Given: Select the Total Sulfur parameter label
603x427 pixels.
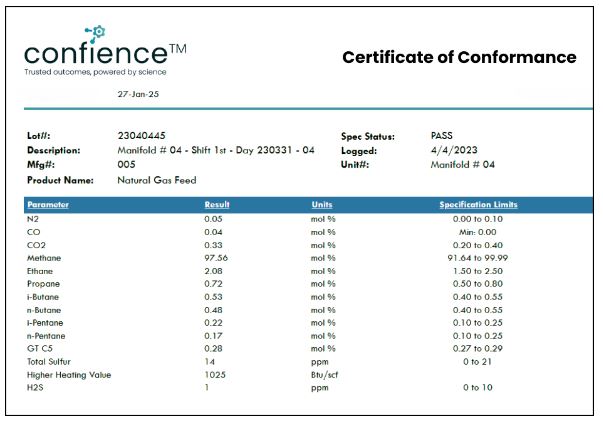Looking at the screenshot, I should [52, 360].
